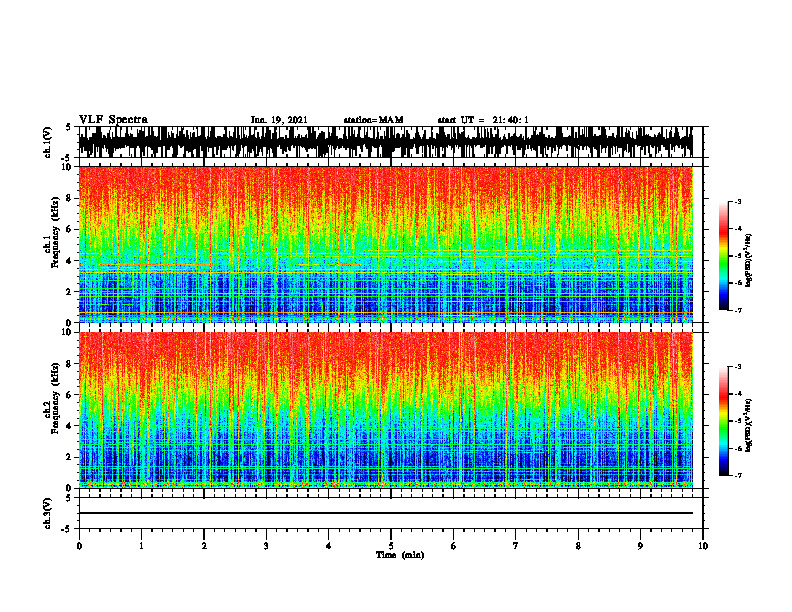Click the ch.1 "Frequency (kHz)" axis label
Screen dimensions: 792x612
[55, 231]
